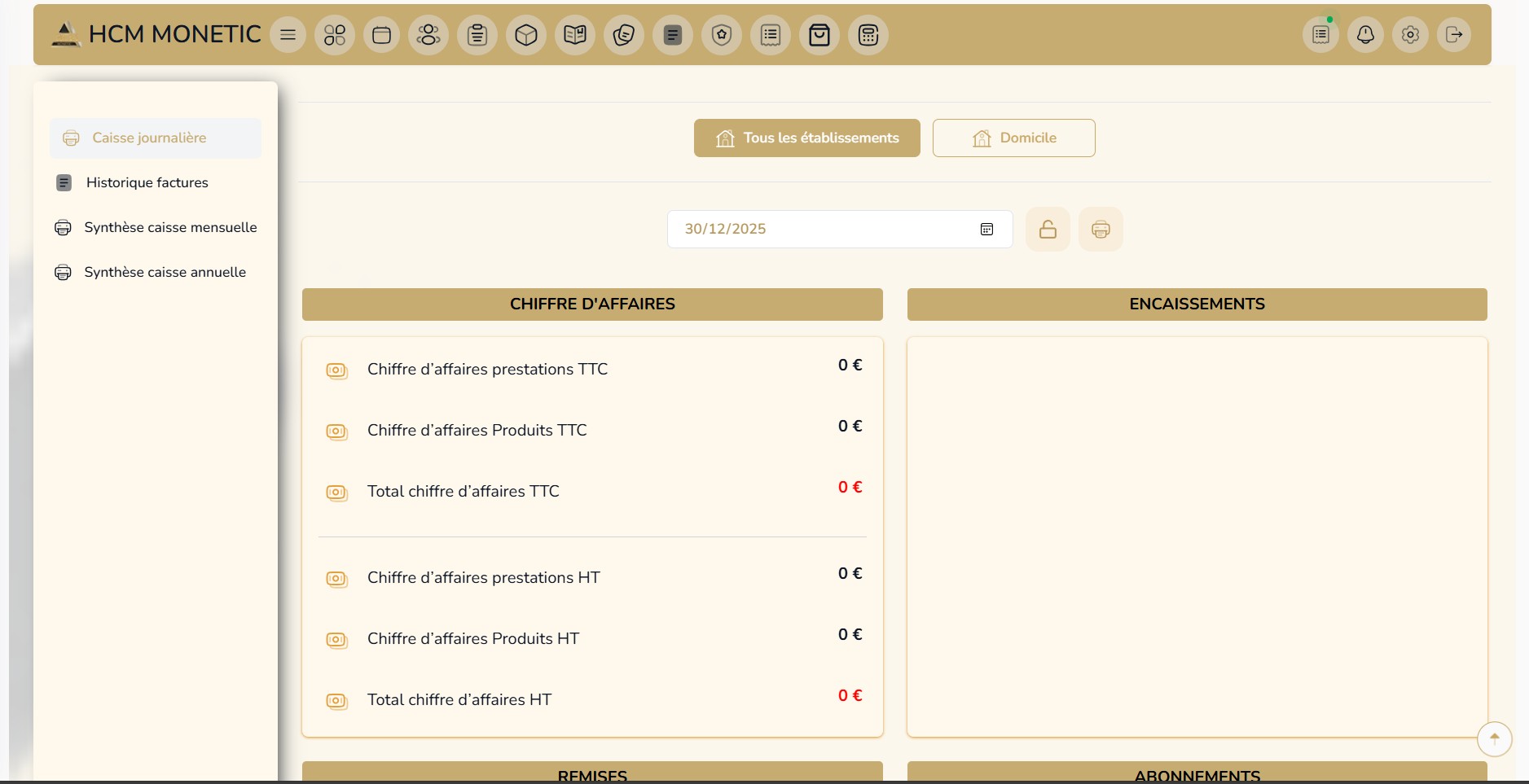Click the logout arrow icon
The width and height of the screenshot is (1529, 784).
[1454, 35]
